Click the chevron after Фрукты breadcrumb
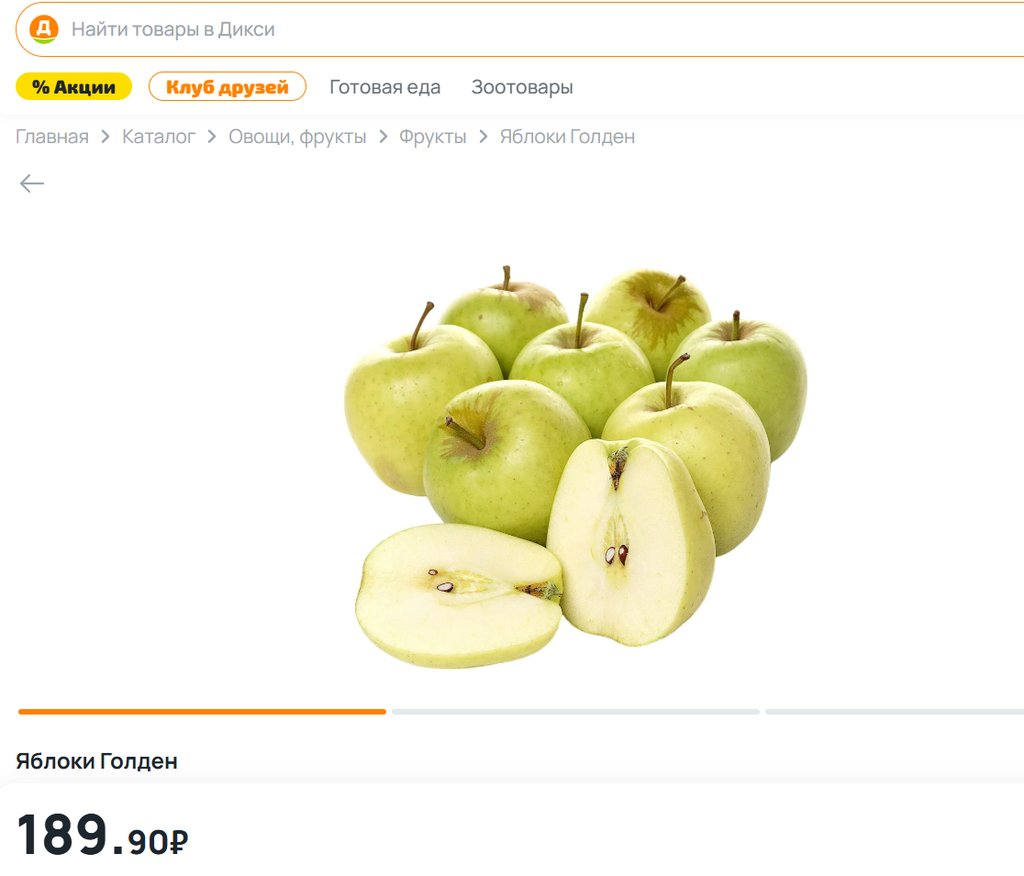This screenshot has width=1024, height=876. tap(483, 137)
